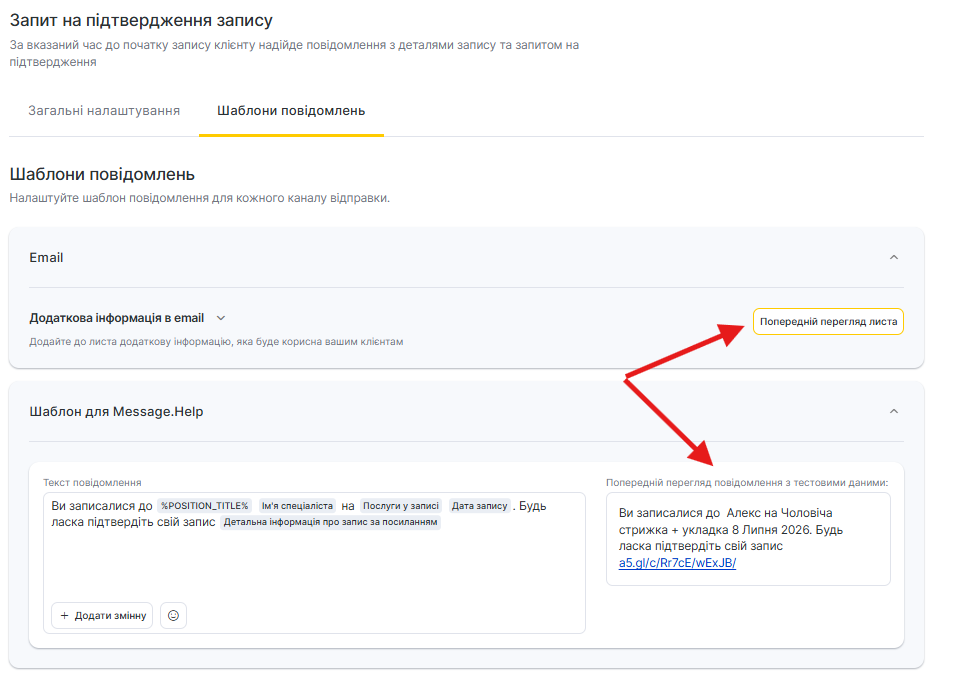The image size is (956, 682).
Task: Click the Шаблон для Message.Help title
Action: pyautogui.click(x=116, y=411)
